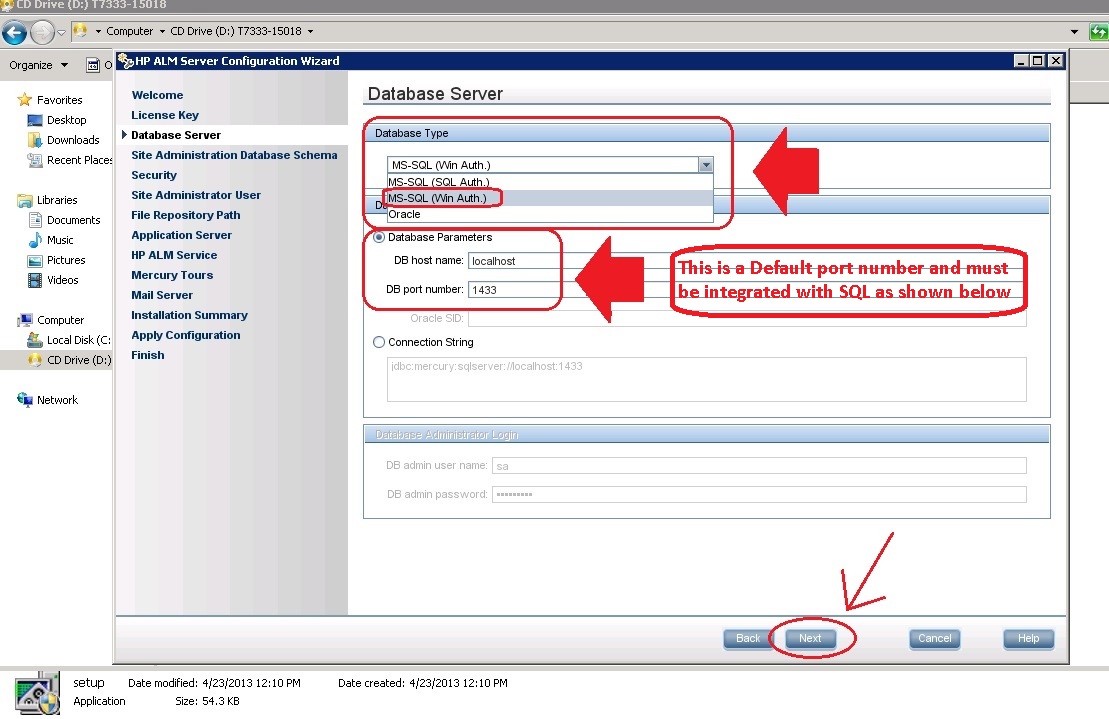
Task: Click the location icon in address bar
Action: [80, 31]
